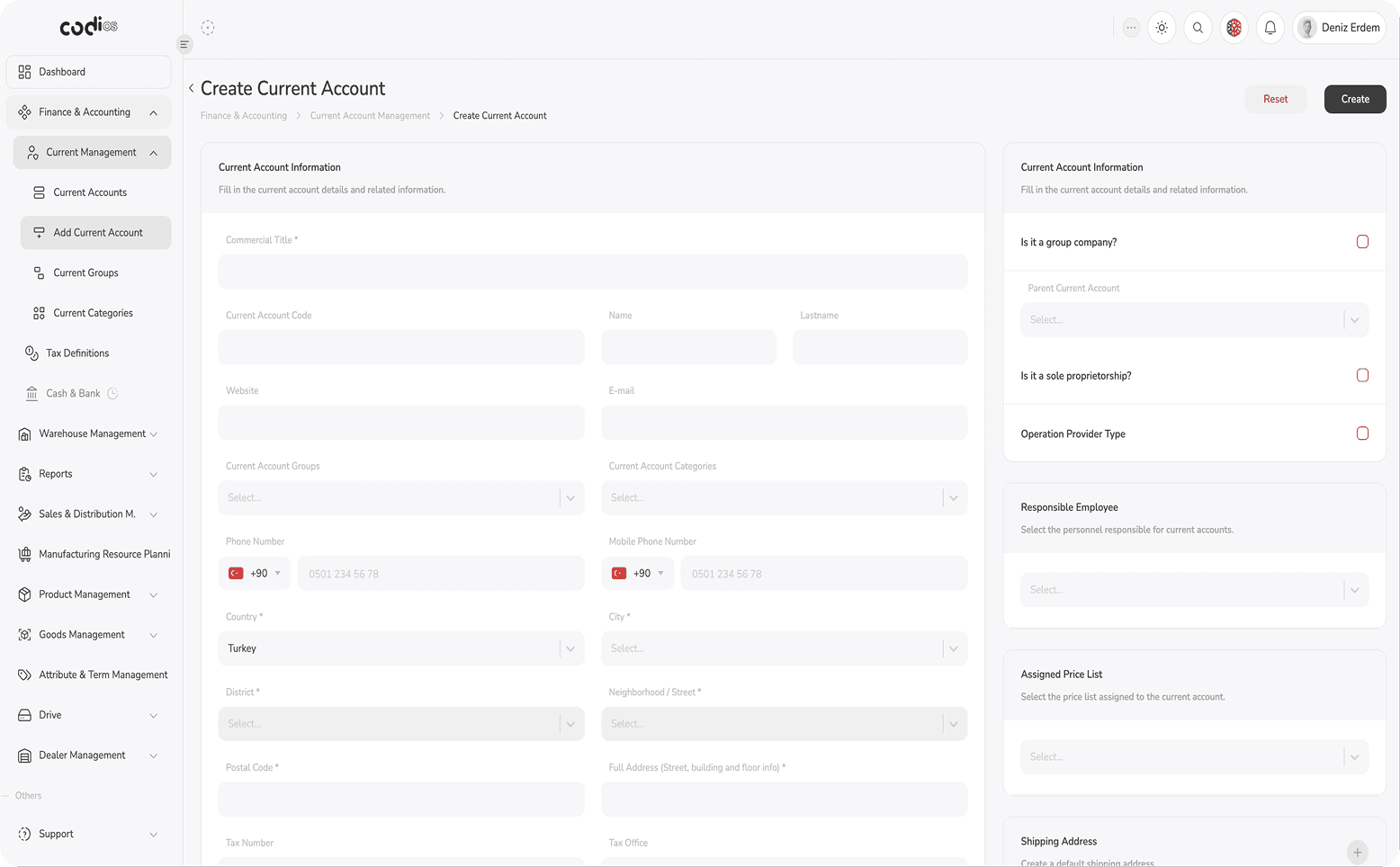
Task: Toggle the light/dark theme sun icon
Action: (1162, 28)
